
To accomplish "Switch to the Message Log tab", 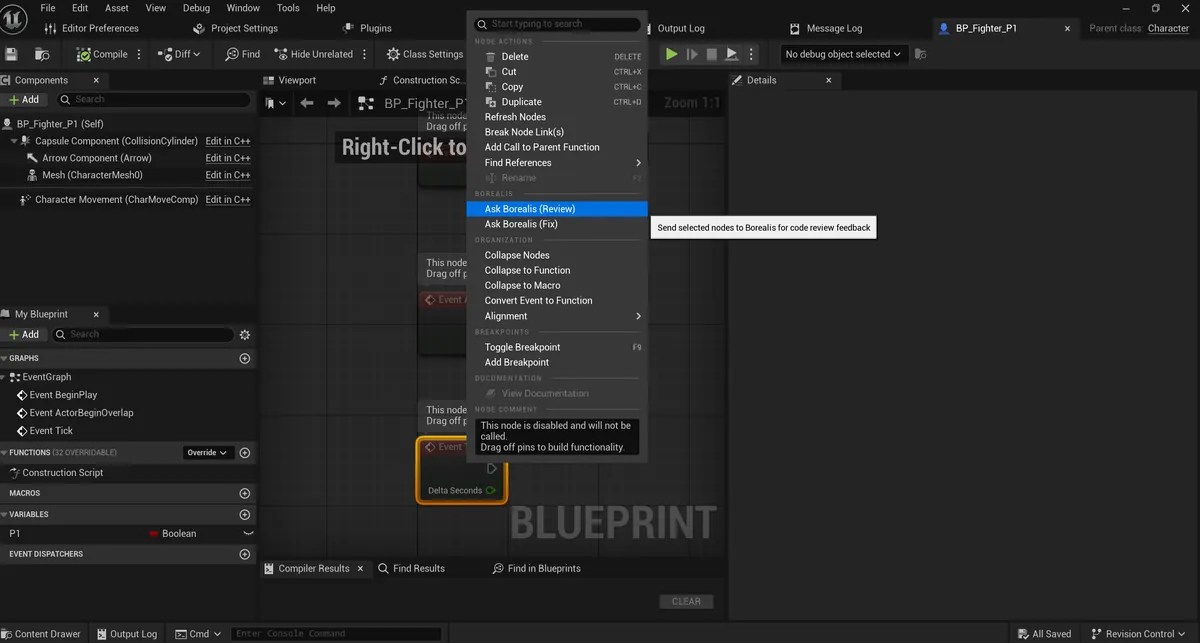I will click(x=826, y=28).
